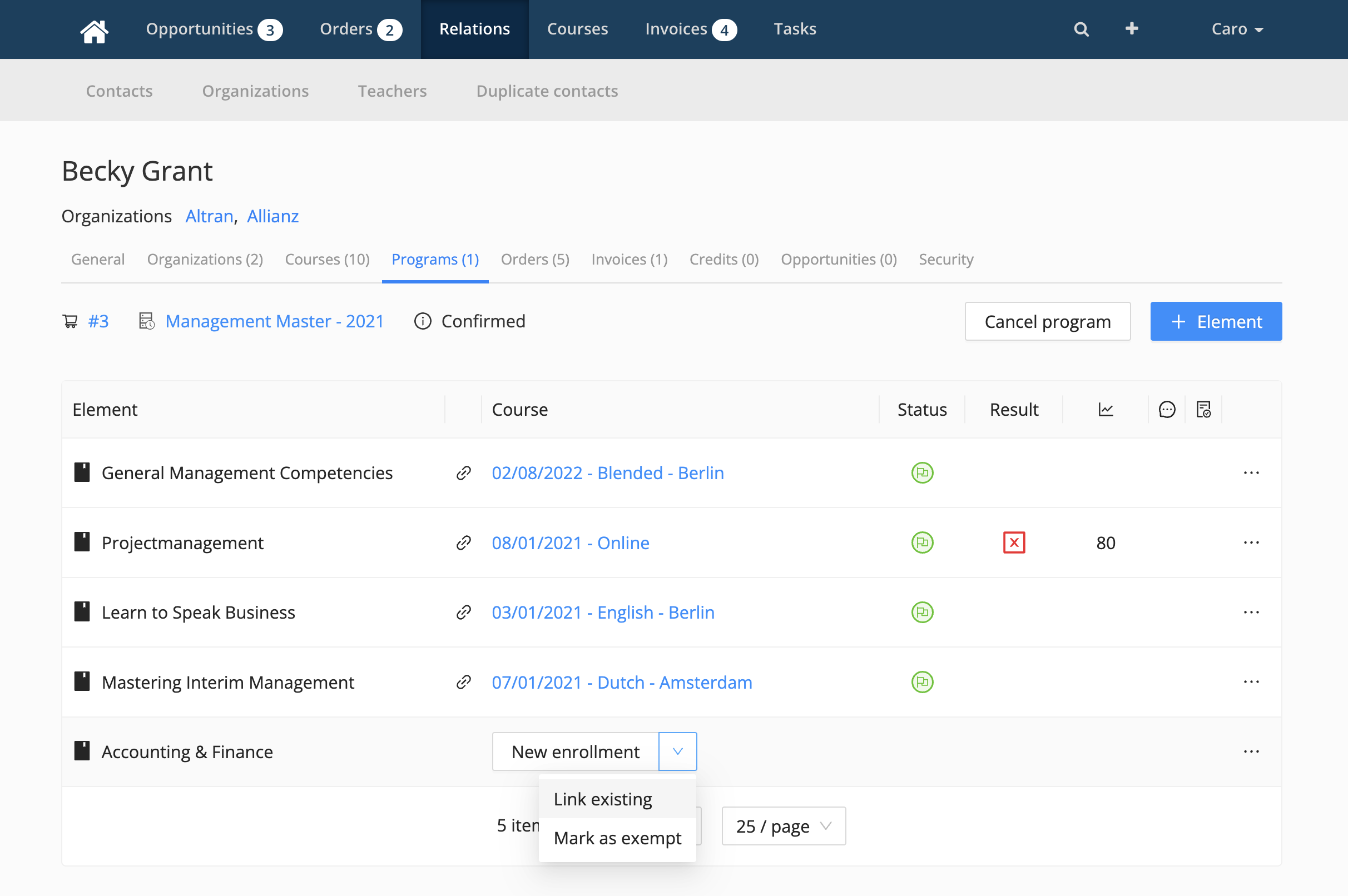Click green status icon for Learn to Speak Business
The image size is (1348, 896).
[922, 612]
